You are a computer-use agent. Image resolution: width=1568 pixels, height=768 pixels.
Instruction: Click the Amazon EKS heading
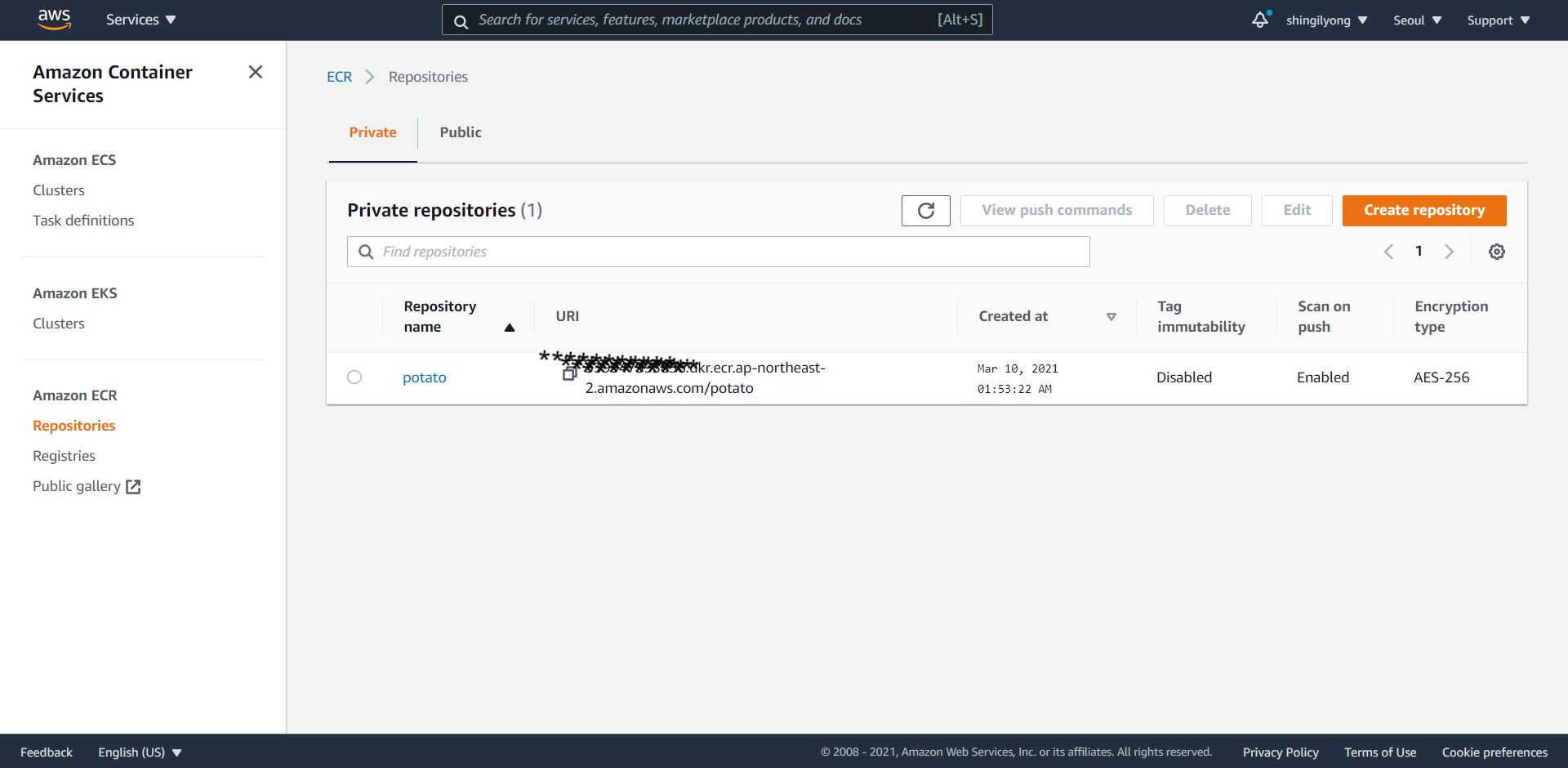[x=75, y=293]
